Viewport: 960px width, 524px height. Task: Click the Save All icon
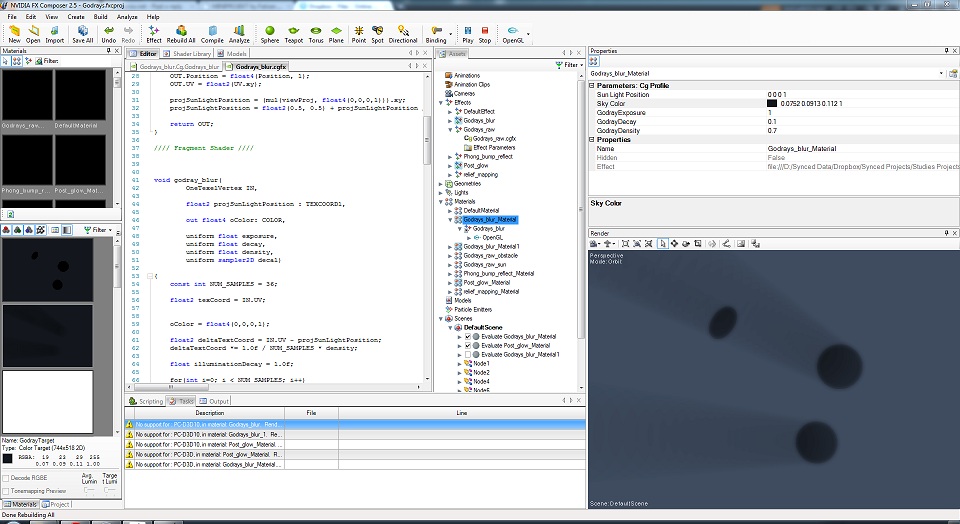pos(82,33)
